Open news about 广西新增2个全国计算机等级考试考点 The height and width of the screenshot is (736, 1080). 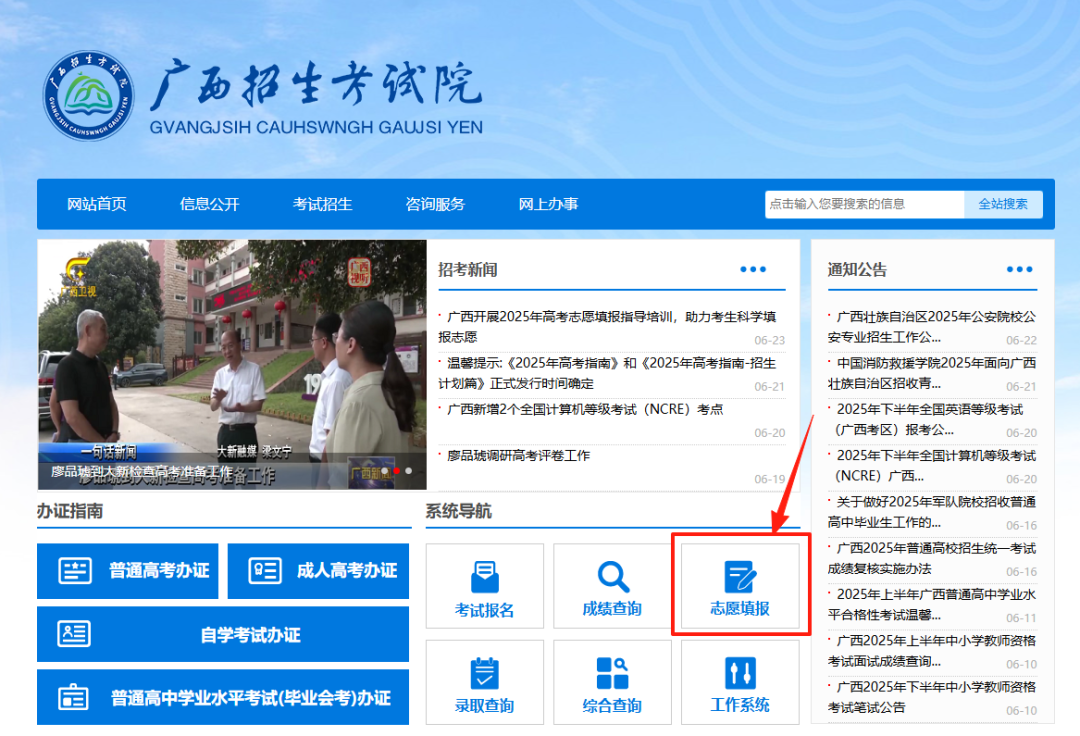[585, 409]
